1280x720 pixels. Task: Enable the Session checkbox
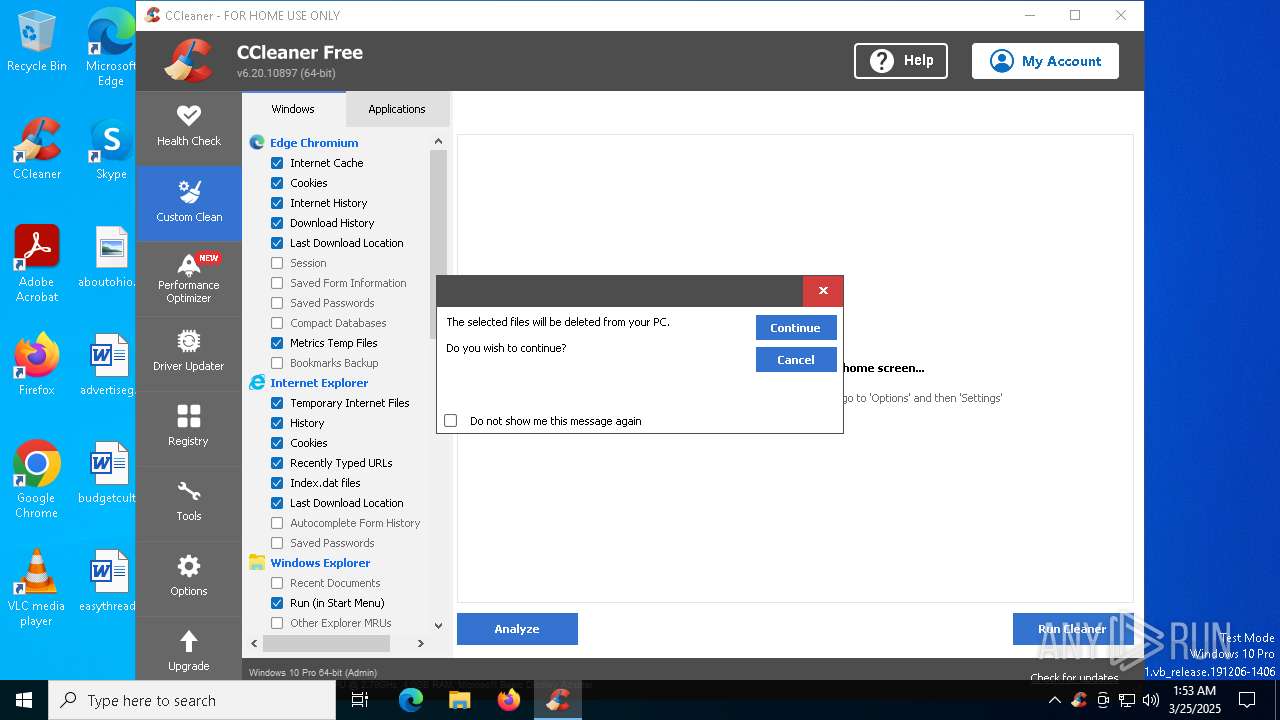pos(277,263)
